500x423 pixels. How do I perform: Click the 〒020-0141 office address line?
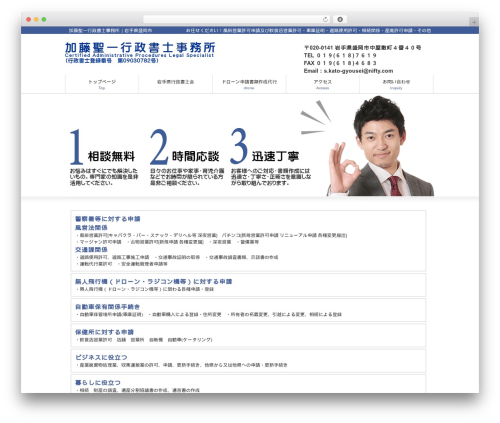362,48
